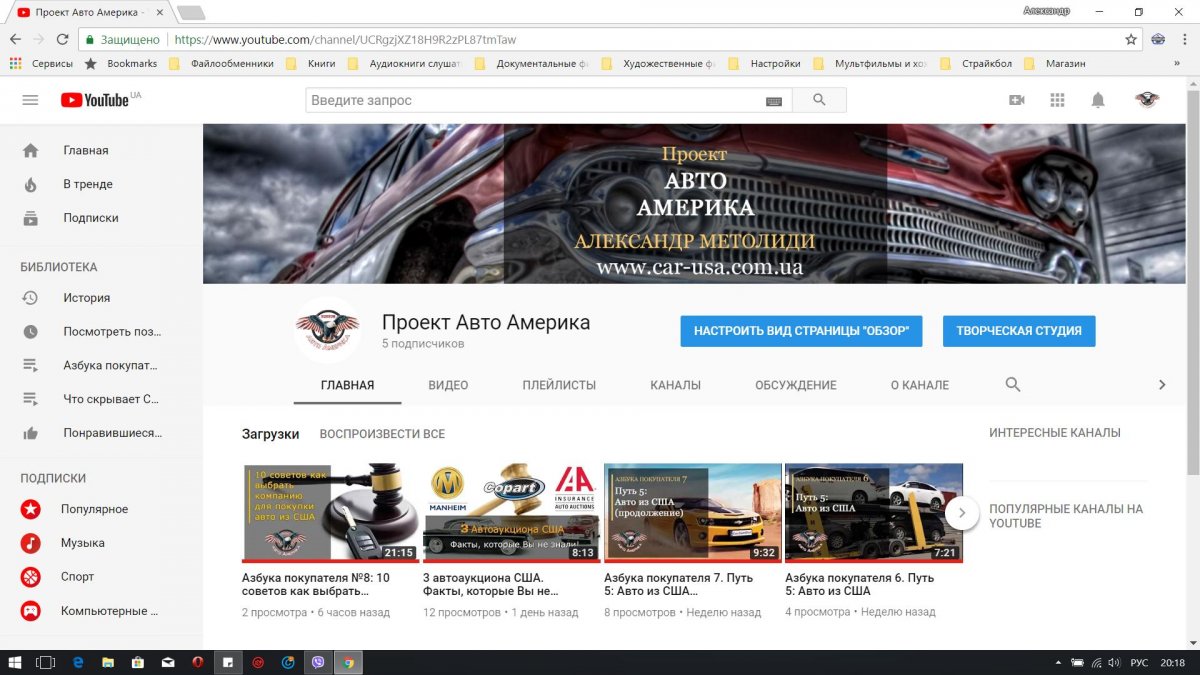Screen dimensions: 1200x675
Task: Open title link 3 автоаукциона США. Факты
Action: tap(491, 584)
